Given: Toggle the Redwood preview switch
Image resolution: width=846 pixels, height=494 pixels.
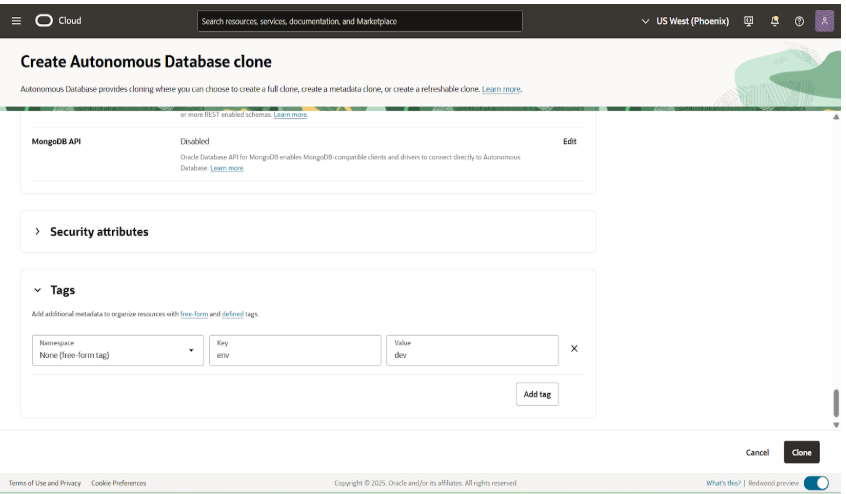Looking at the screenshot, I should tap(816, 483).
